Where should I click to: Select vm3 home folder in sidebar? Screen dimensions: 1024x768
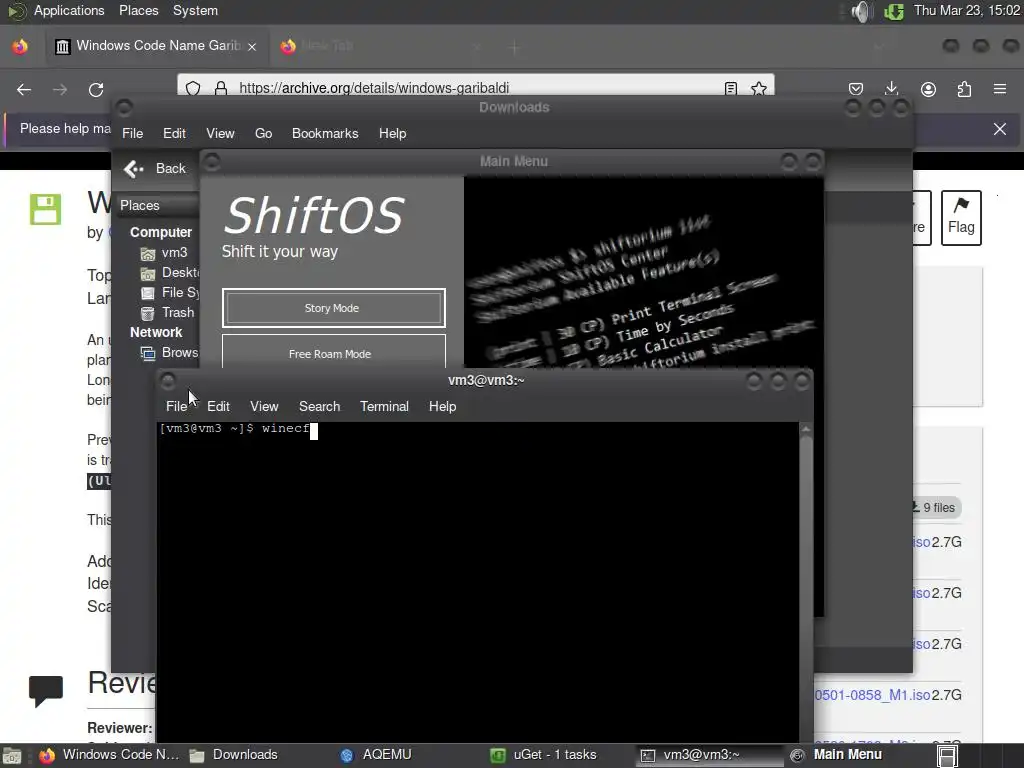tap(165, 253)
